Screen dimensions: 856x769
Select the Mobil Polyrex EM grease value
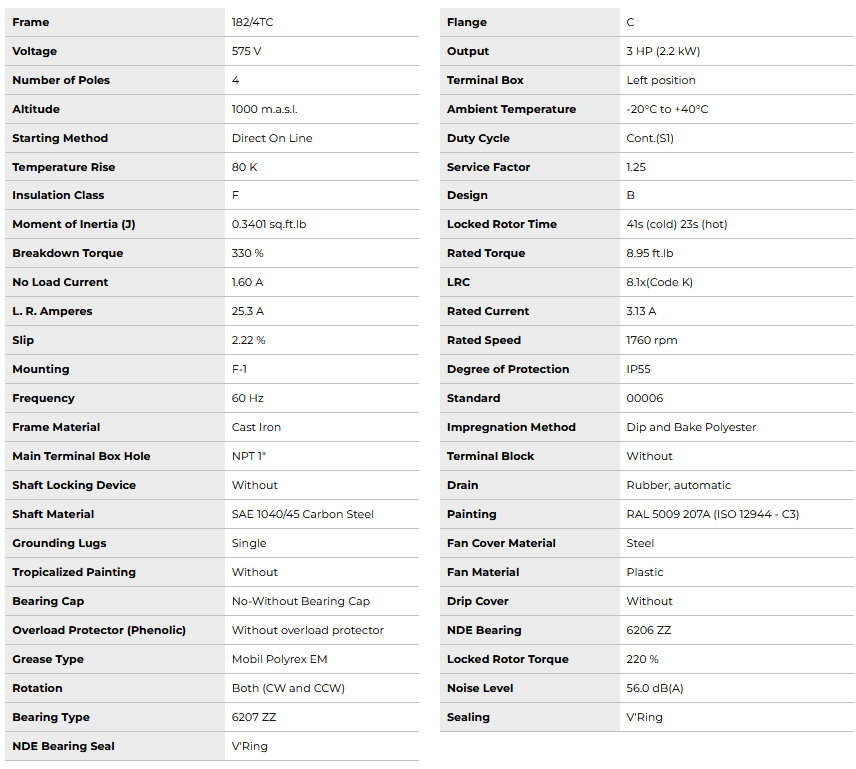tap(280, 659)
